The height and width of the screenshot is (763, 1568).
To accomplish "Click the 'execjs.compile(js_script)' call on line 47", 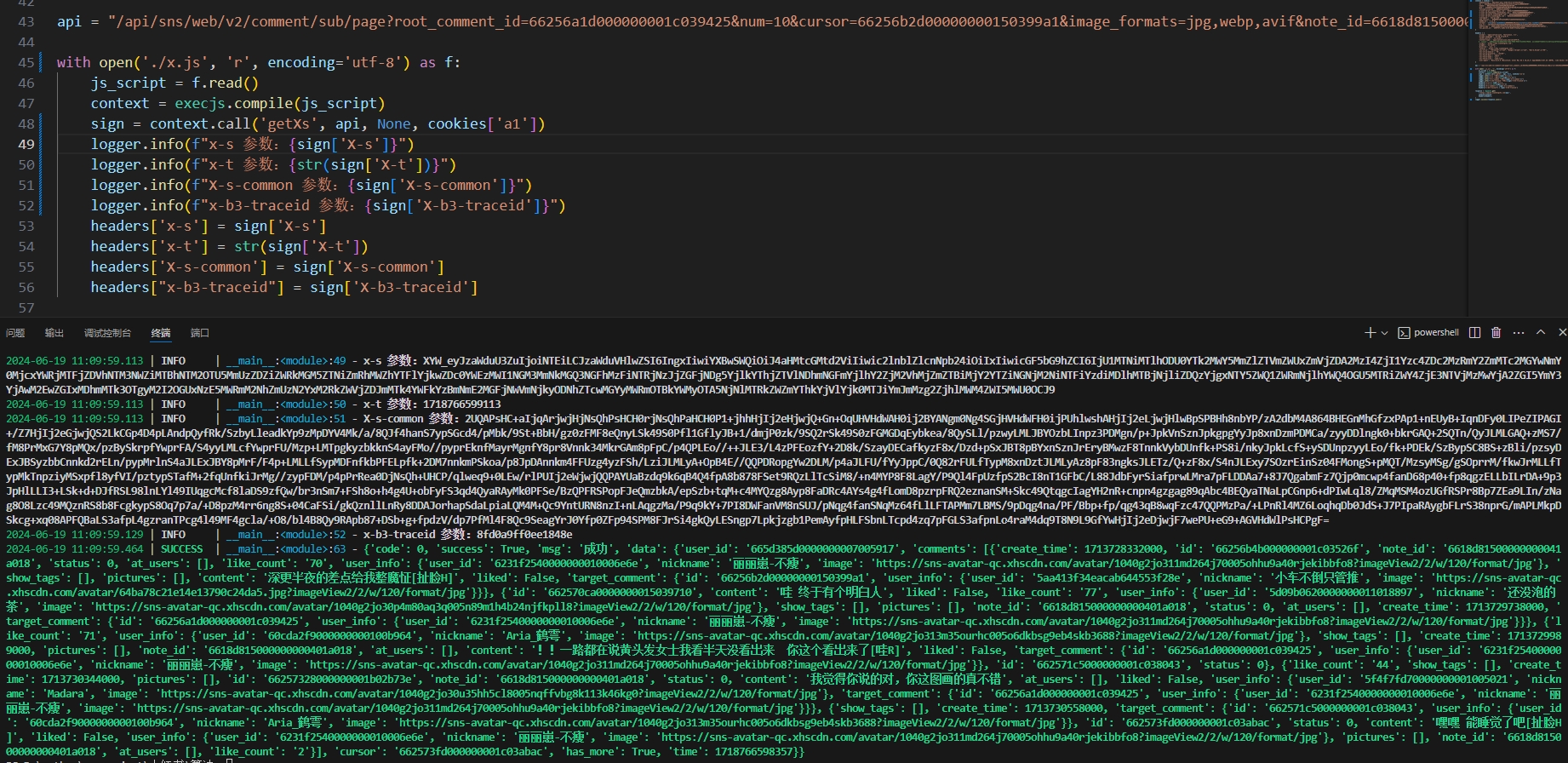I will [280, 104].
